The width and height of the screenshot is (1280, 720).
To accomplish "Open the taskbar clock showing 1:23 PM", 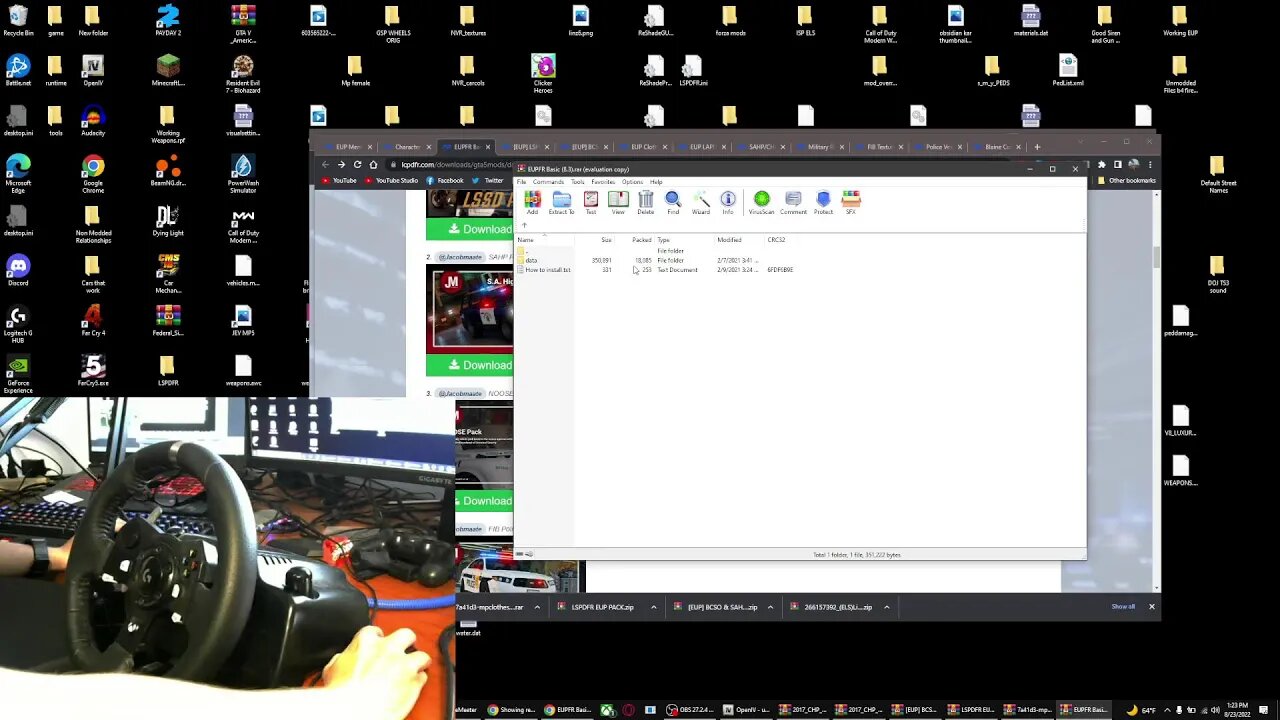I will coord(1239,710).
